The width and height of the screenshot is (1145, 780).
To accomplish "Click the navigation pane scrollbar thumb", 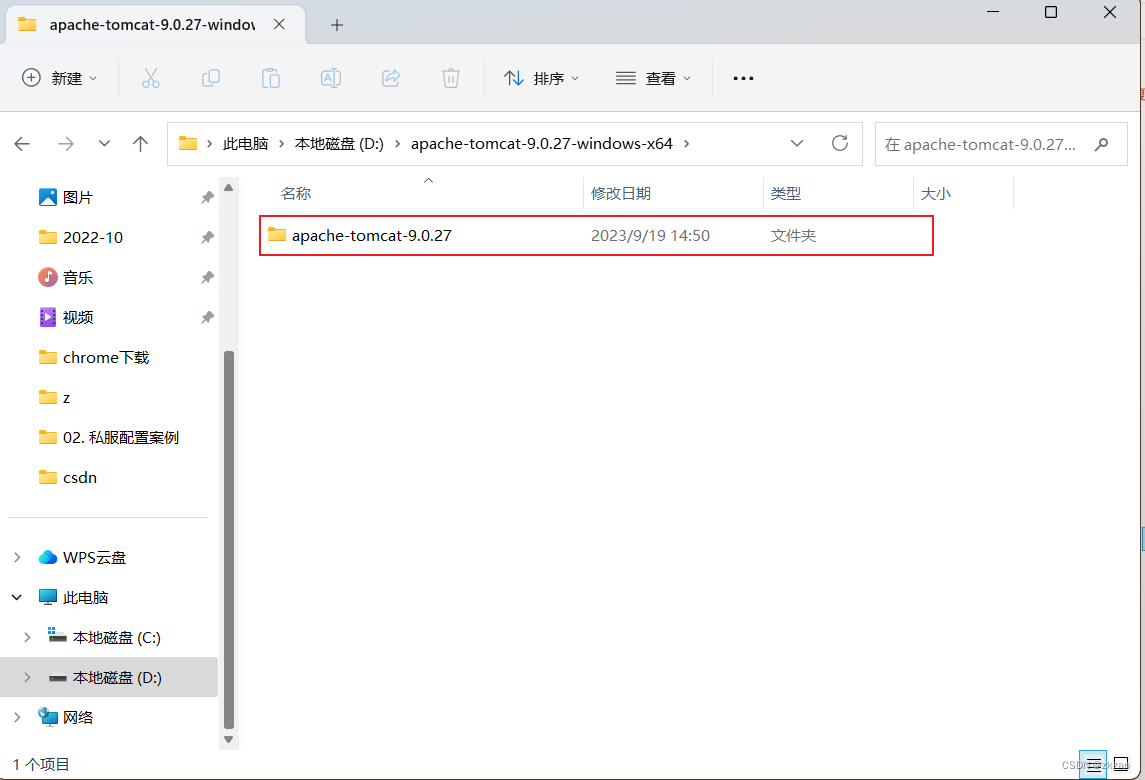I will pyautogui.click(x=229, y=540).
